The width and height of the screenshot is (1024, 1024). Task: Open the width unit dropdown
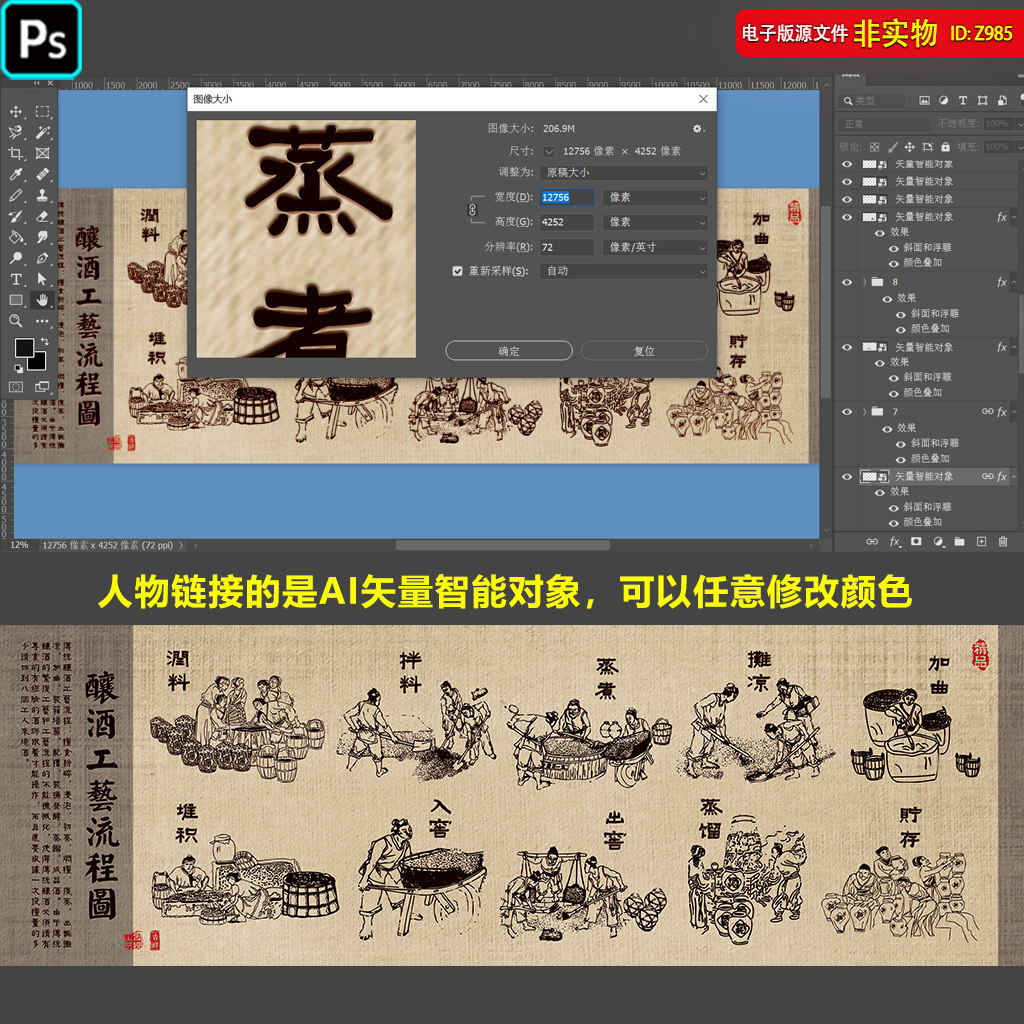655,197
